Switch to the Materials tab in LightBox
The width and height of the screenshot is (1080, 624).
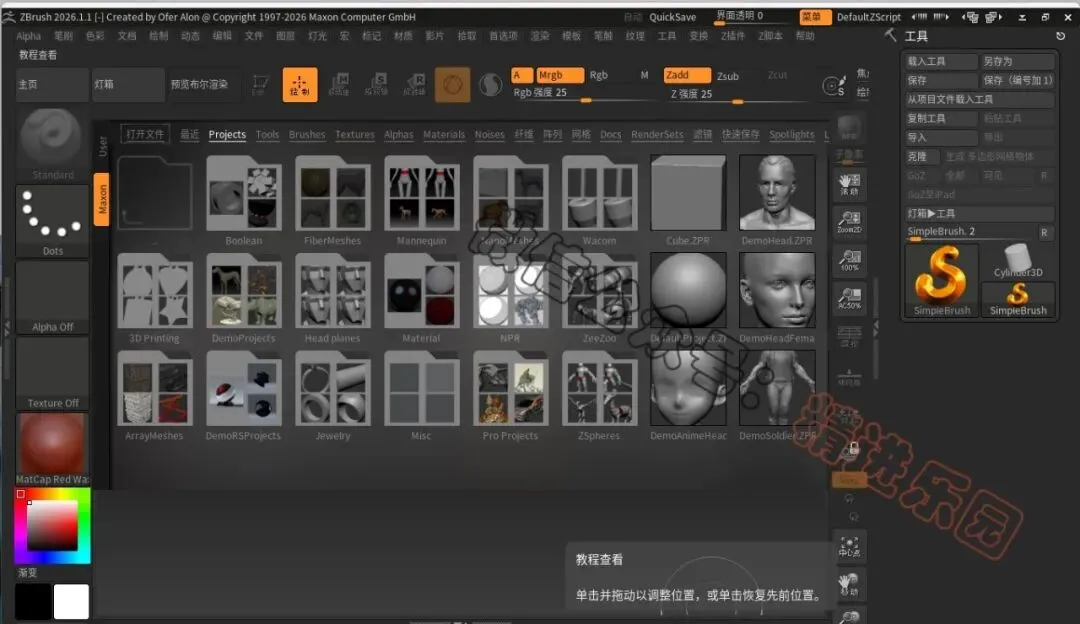(444, 134)
